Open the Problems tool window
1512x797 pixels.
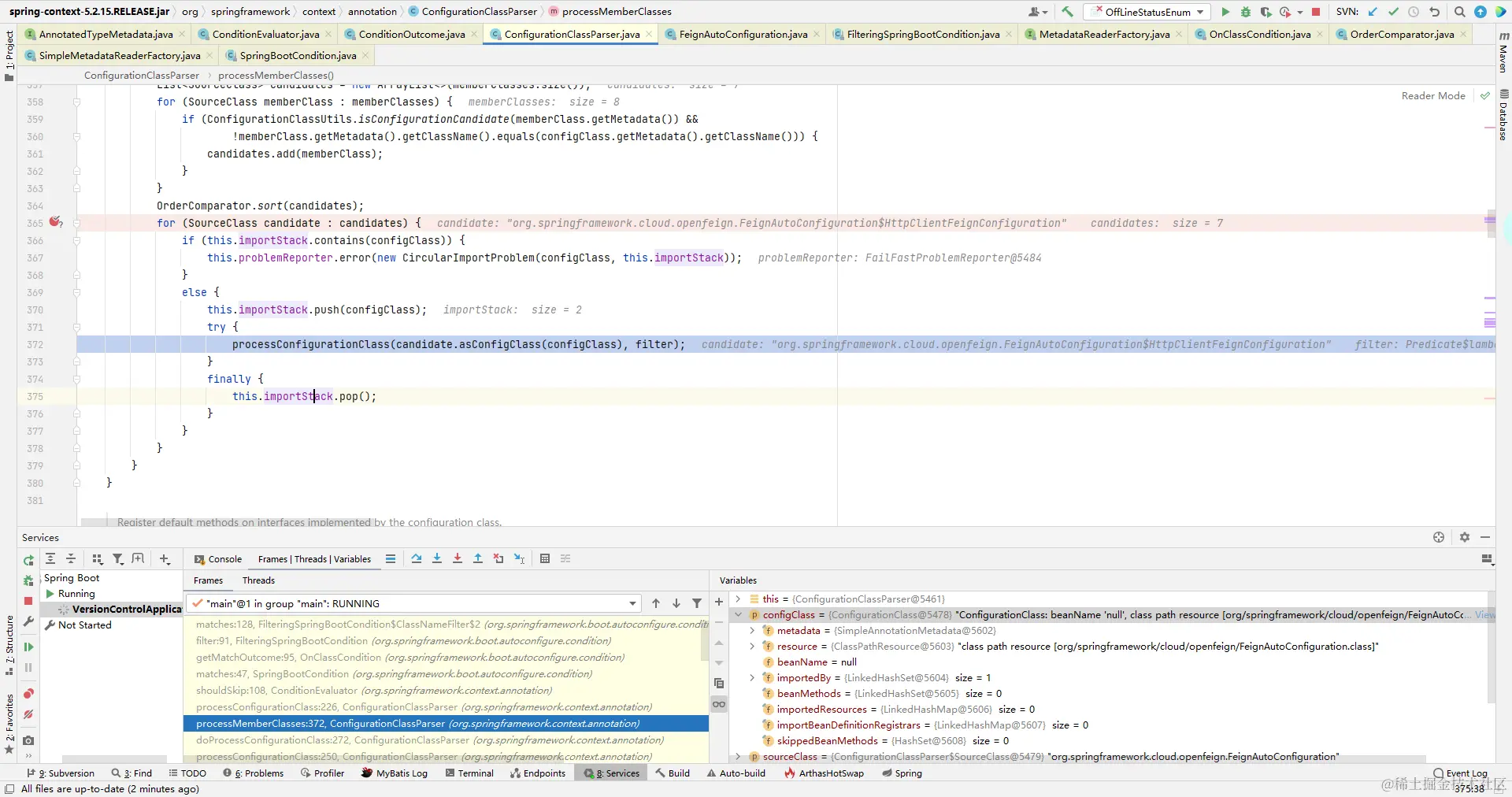click(253, 773)
